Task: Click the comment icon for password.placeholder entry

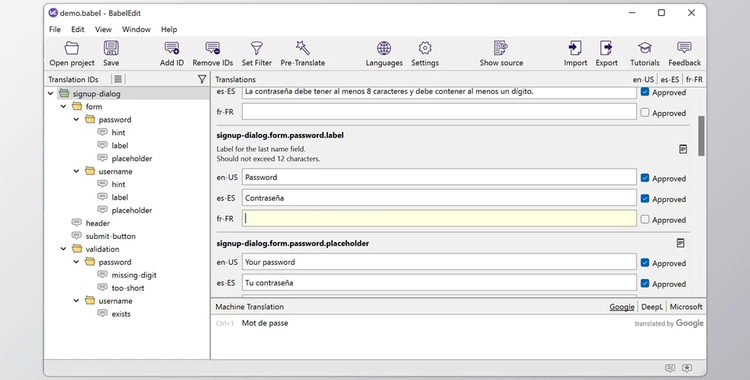Action: (x=680, y=243)
